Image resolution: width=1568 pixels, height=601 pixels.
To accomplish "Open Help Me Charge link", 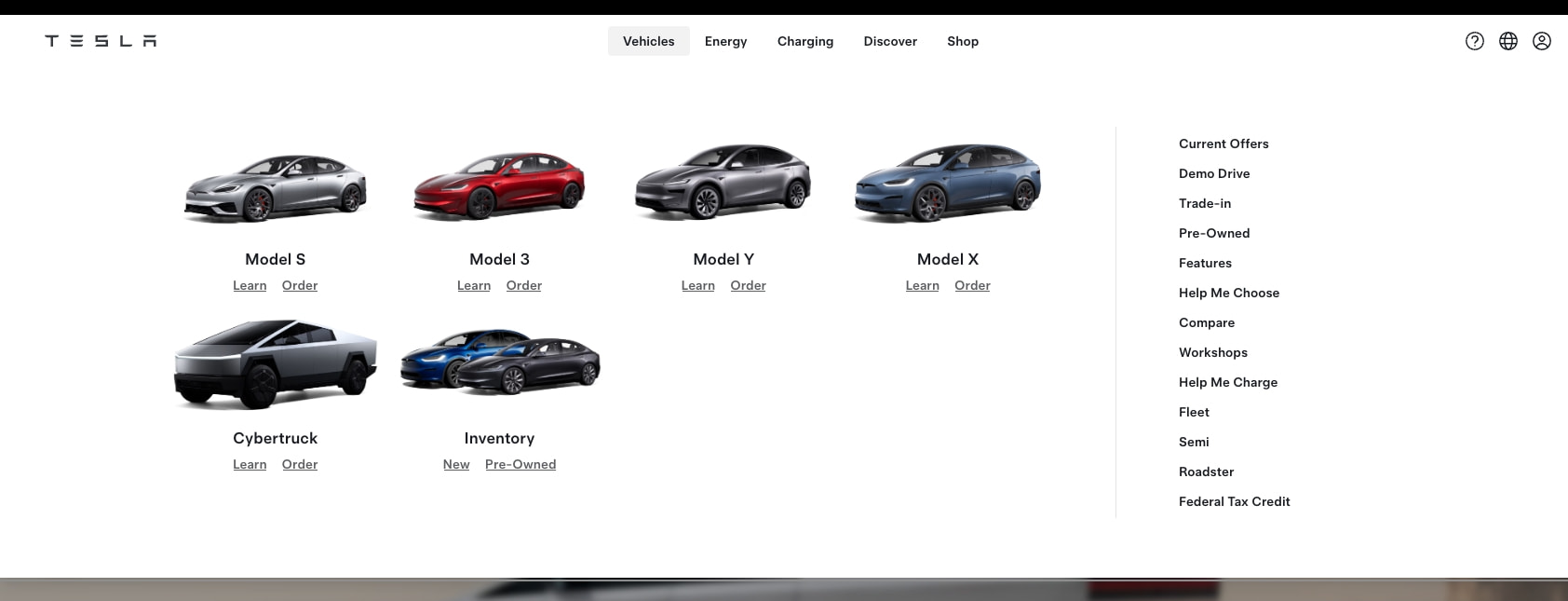I will tap(1228, 382).
